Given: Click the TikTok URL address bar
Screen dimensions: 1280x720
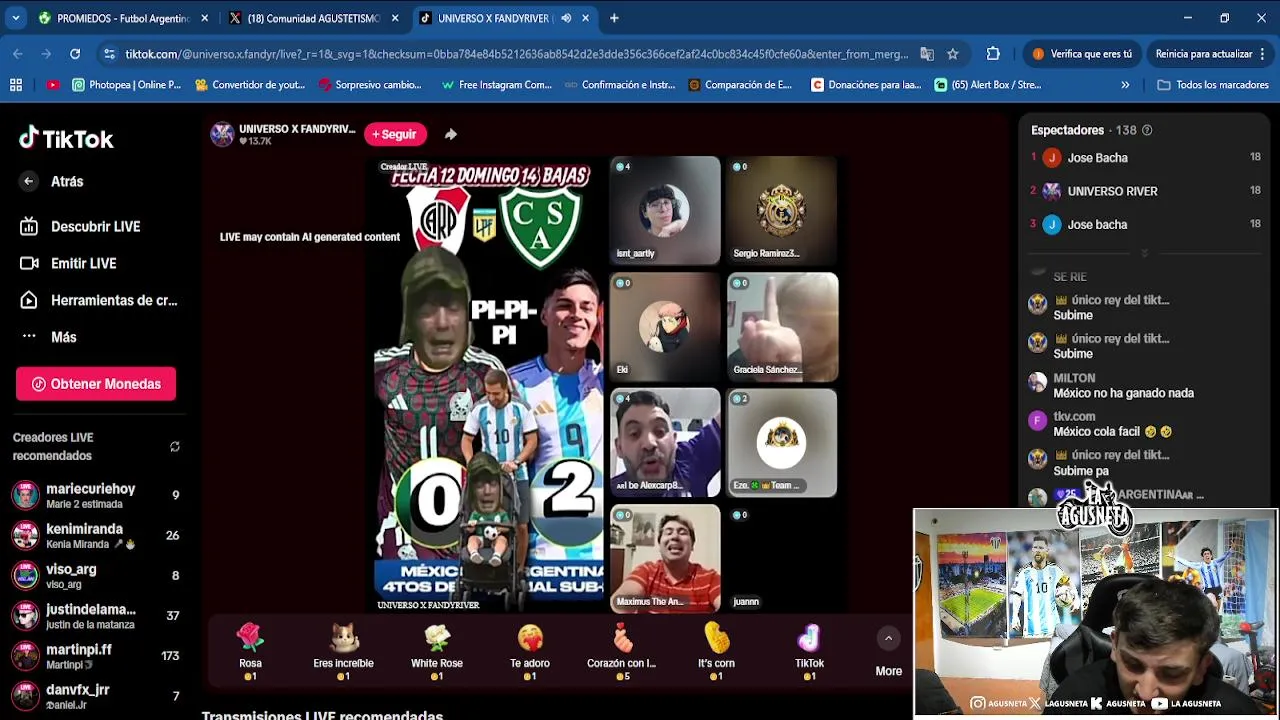Looking at the screenshot, I should [x=516, y=54].
